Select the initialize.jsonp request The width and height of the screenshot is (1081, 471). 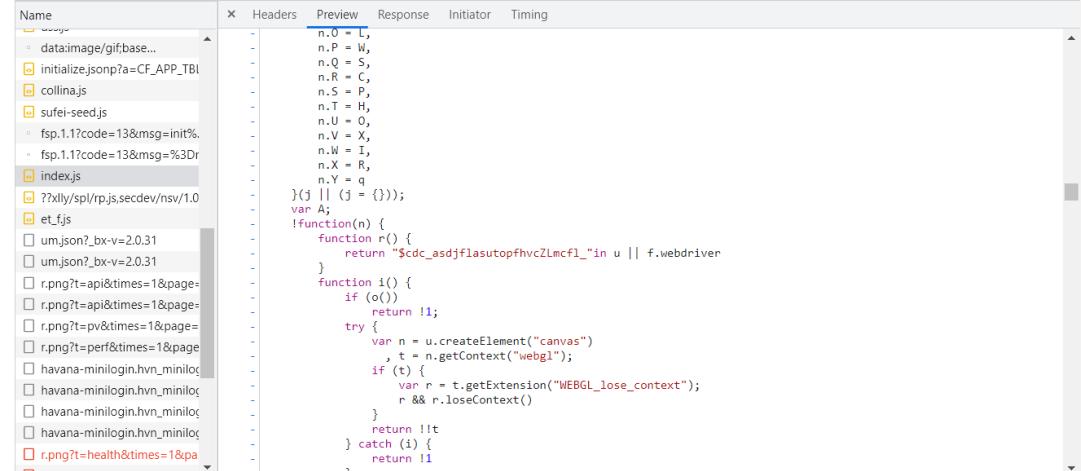tap(108, 69)
